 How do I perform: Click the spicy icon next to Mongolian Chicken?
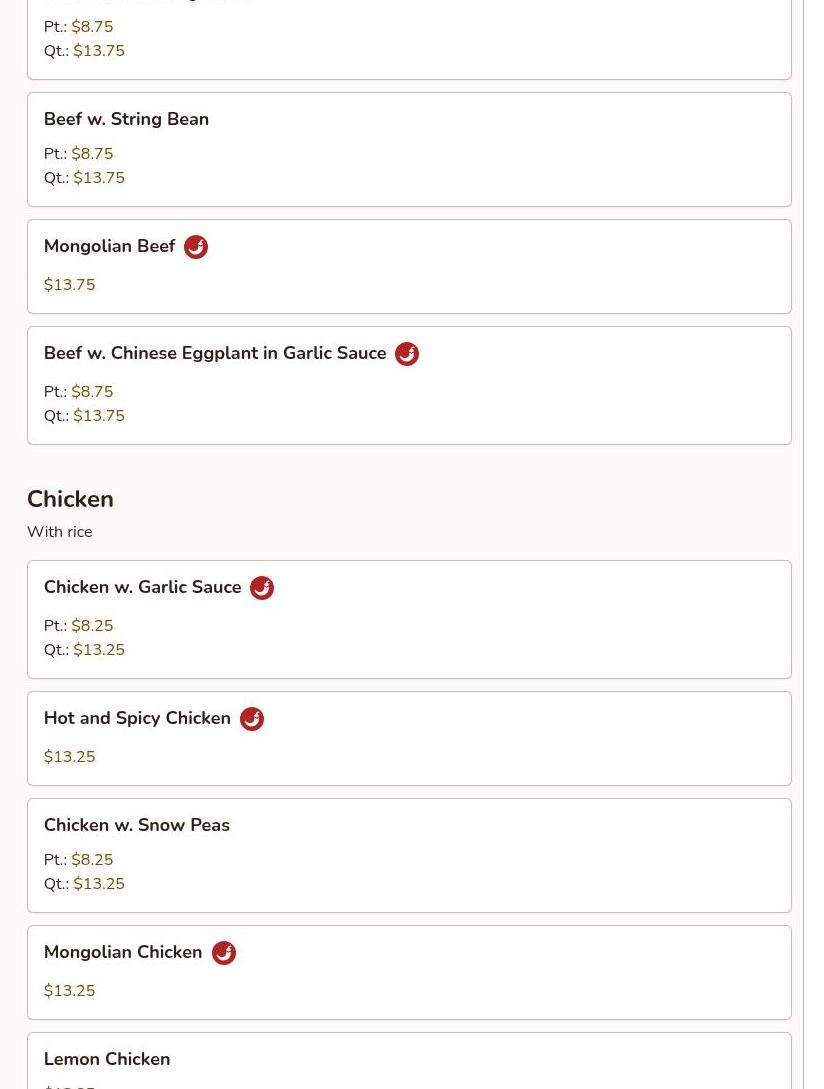coord(224,953)
